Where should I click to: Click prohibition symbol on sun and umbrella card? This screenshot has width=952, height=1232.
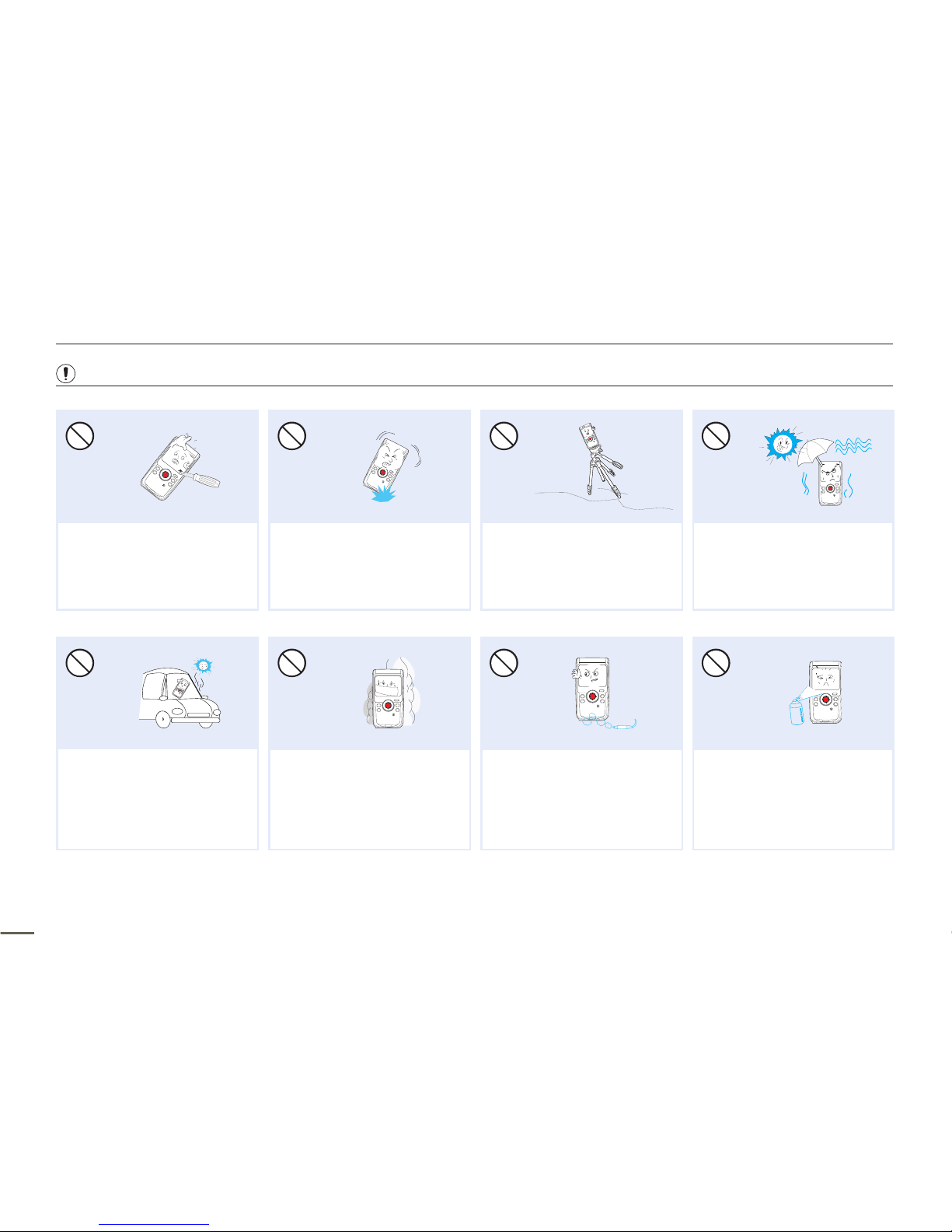click(x=716, y=435)
